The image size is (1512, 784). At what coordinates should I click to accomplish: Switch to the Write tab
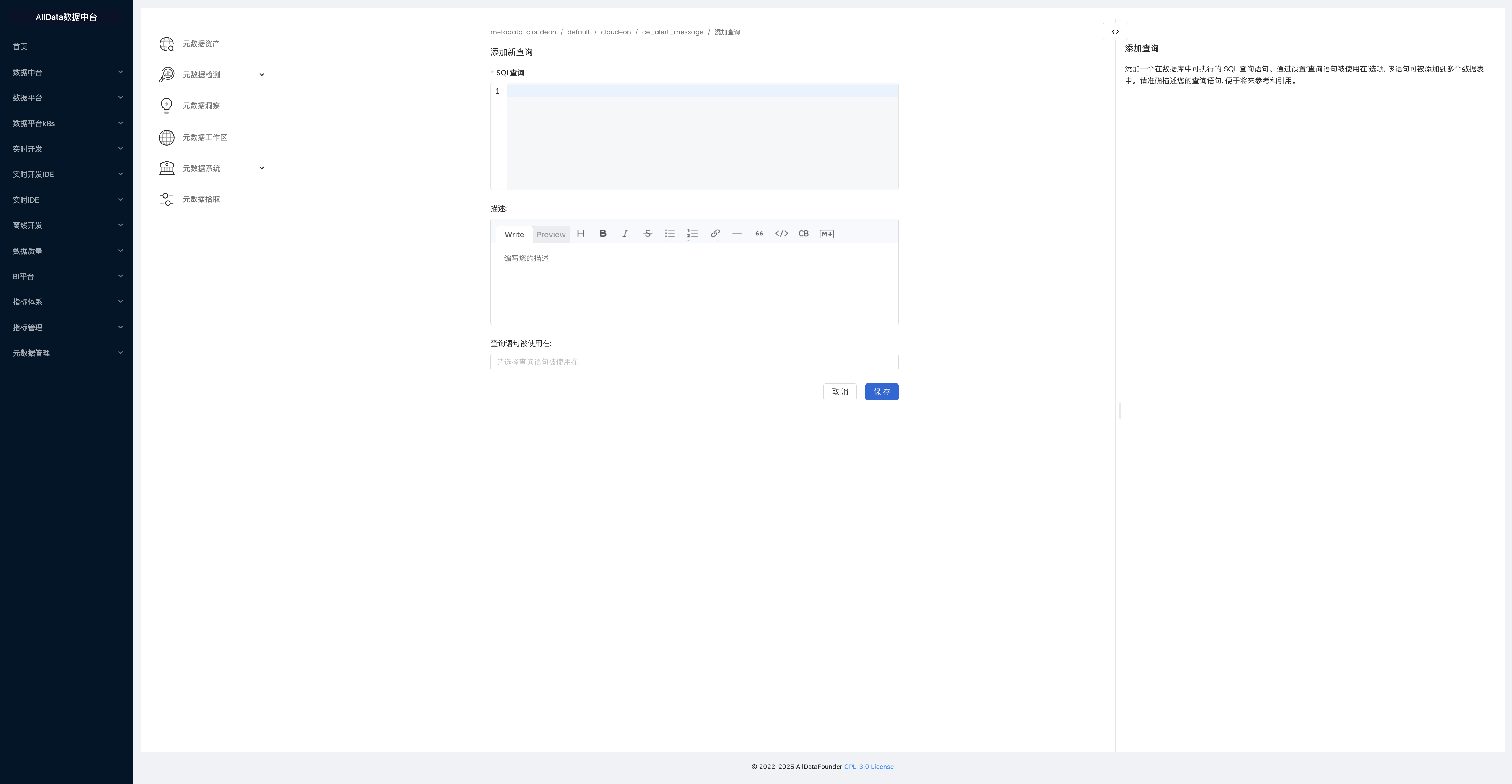pyautogui.click(x=514, y=234)
